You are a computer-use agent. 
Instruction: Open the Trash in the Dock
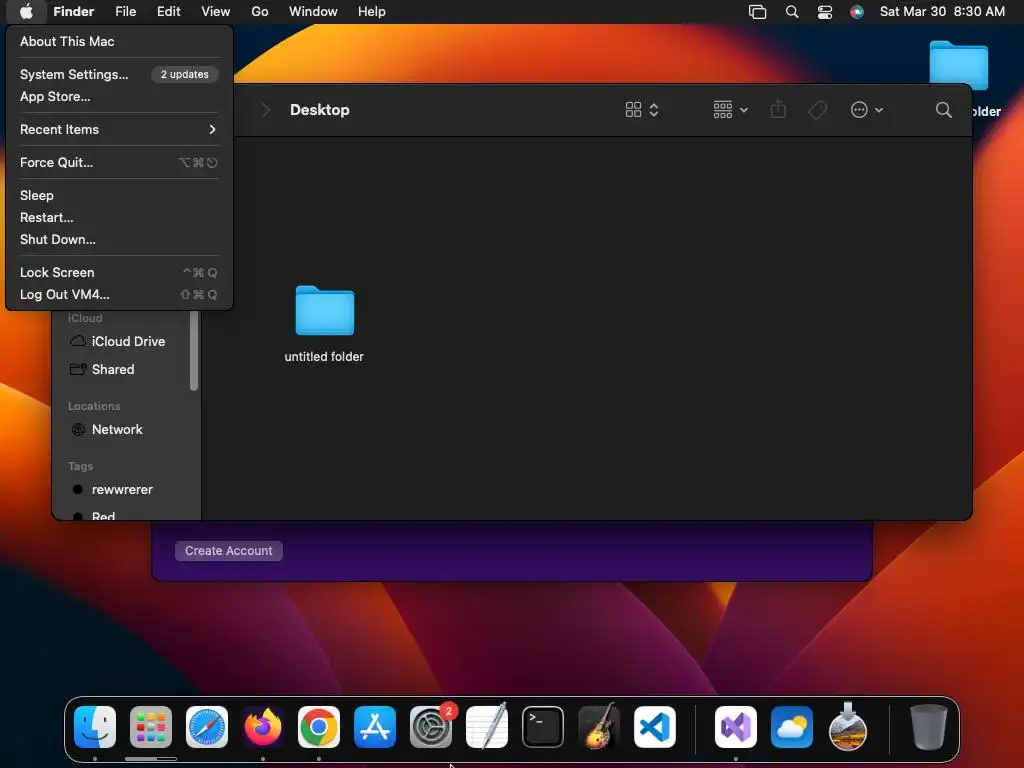pyautogui.click(x=929, y=727)
